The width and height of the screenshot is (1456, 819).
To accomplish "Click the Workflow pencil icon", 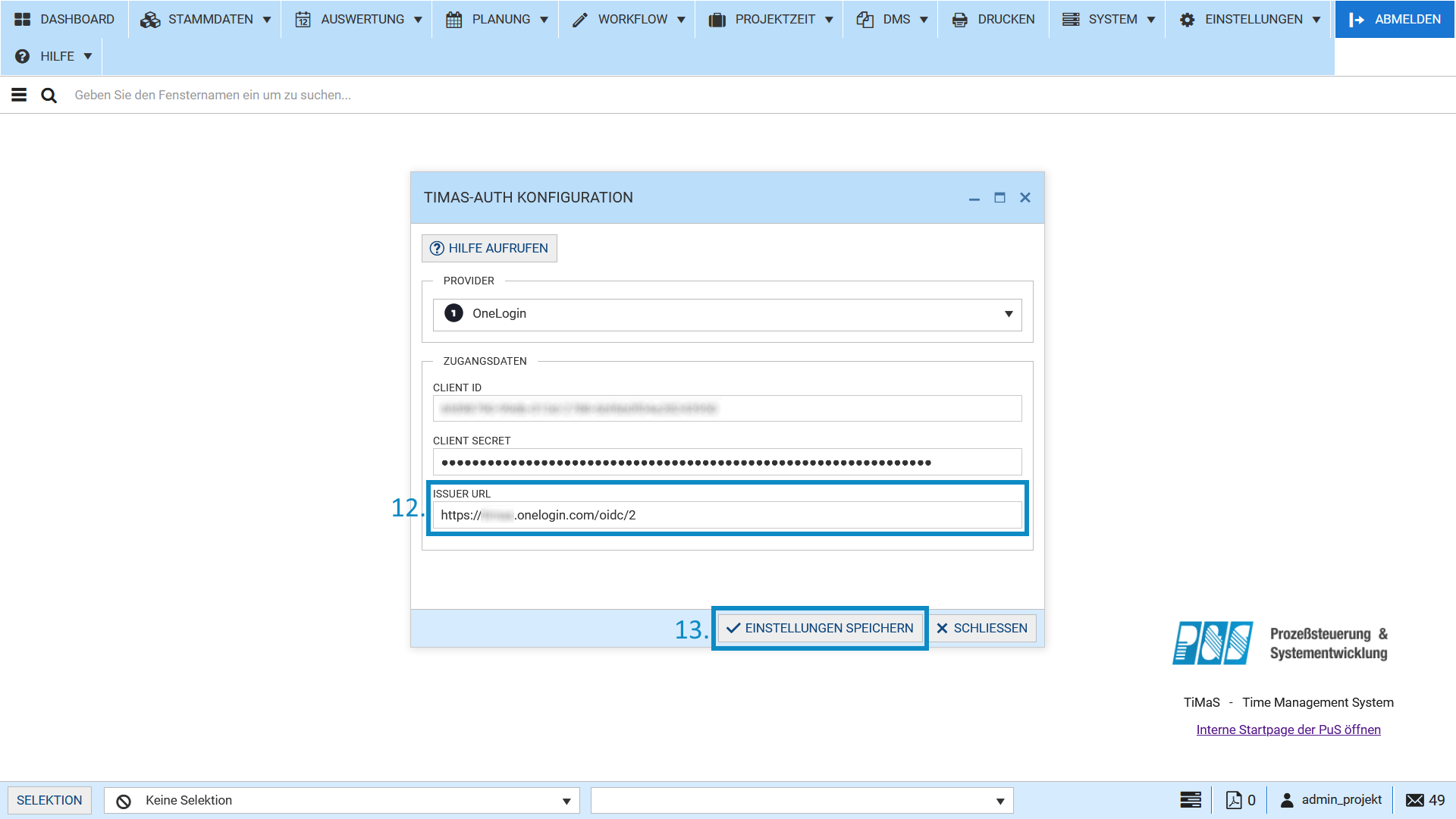I will tap(580, 20).
